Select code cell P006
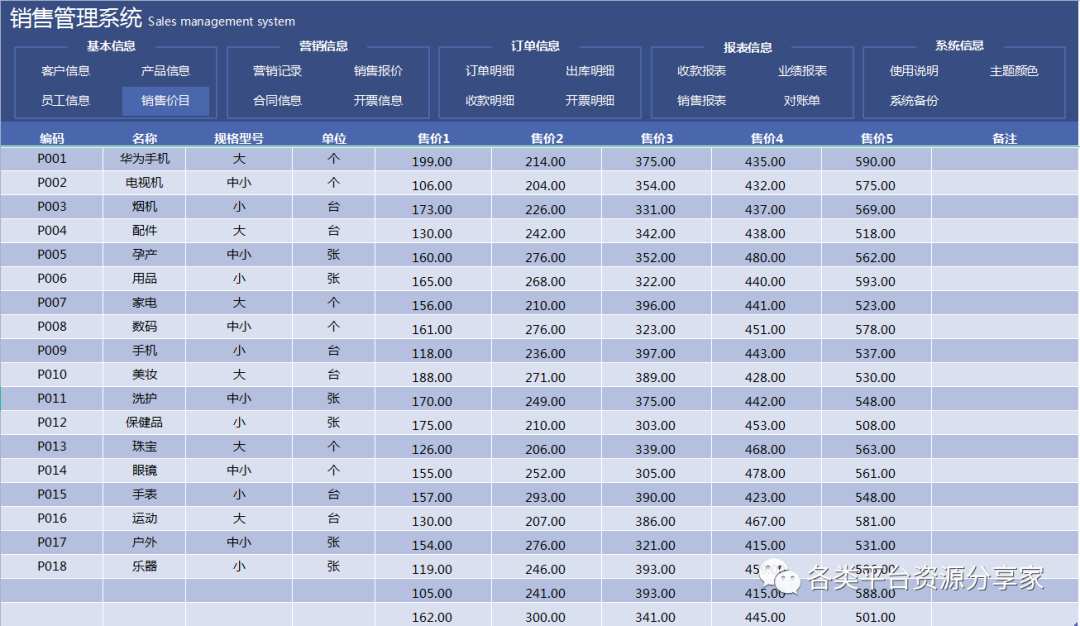Image resolution: width=1080 pixels, height=626 pixels. coord(52,279)
